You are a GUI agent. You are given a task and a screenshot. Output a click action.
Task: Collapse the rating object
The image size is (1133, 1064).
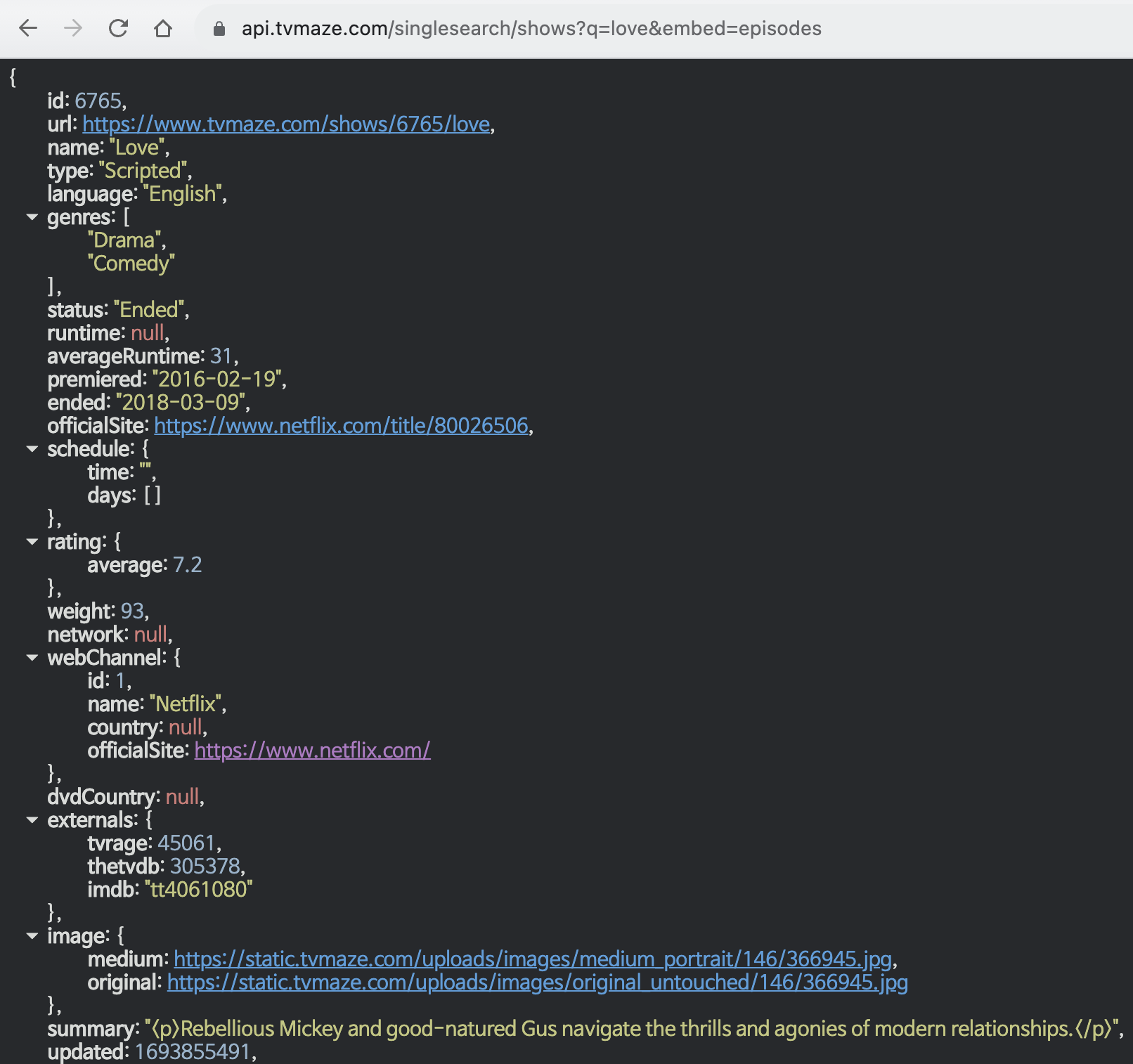click(32, 542)
